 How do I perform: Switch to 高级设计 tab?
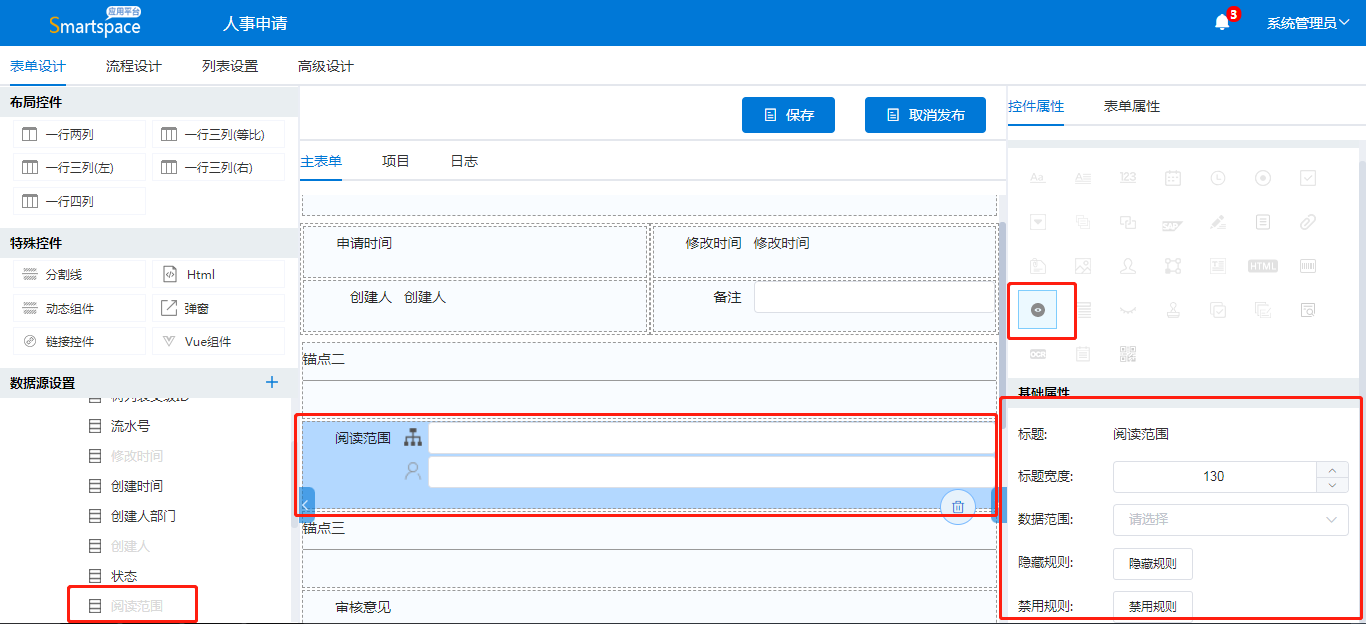[x=326, y=66]
